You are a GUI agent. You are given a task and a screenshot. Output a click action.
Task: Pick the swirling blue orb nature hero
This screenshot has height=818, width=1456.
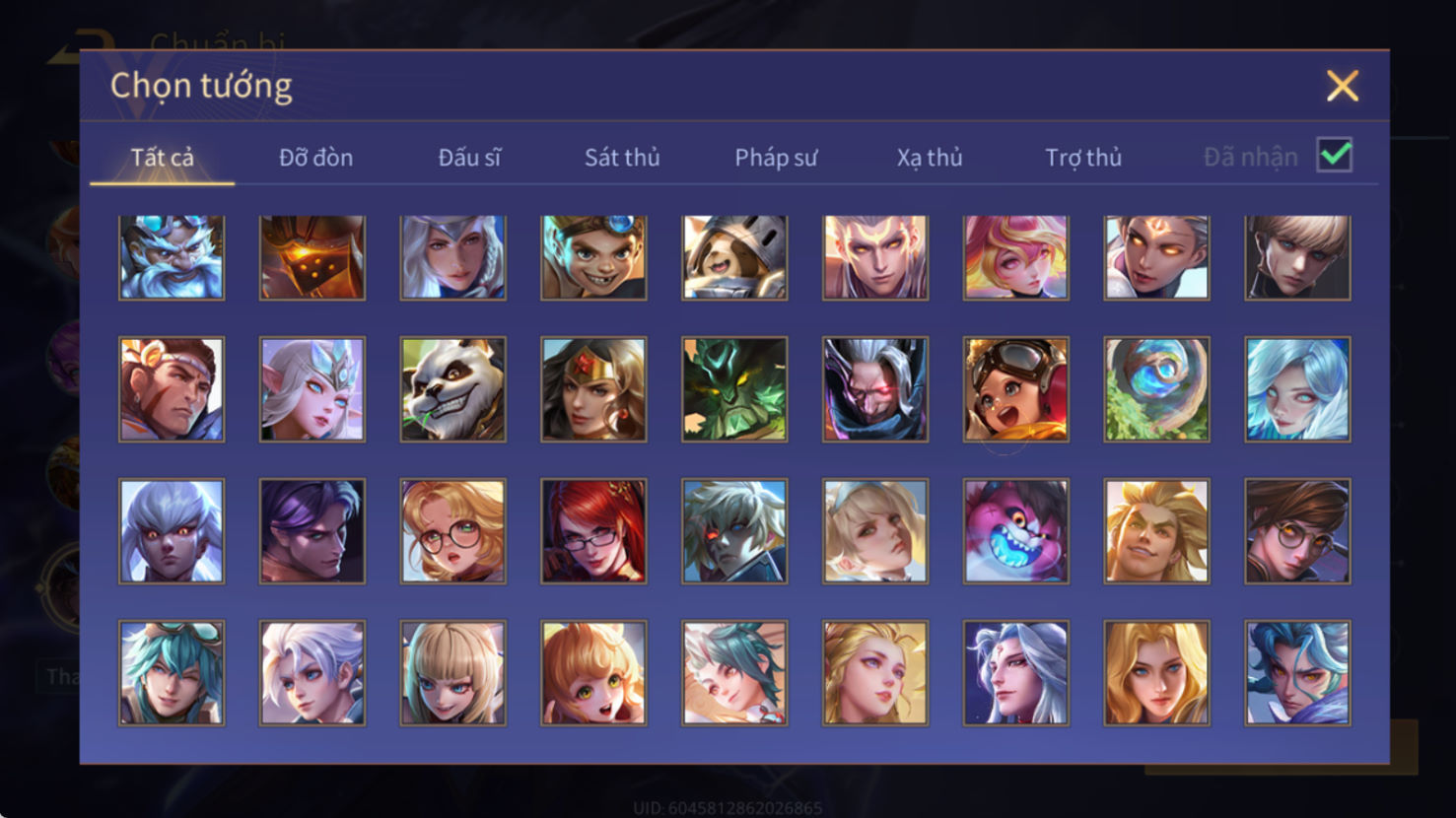point(1156,389)
